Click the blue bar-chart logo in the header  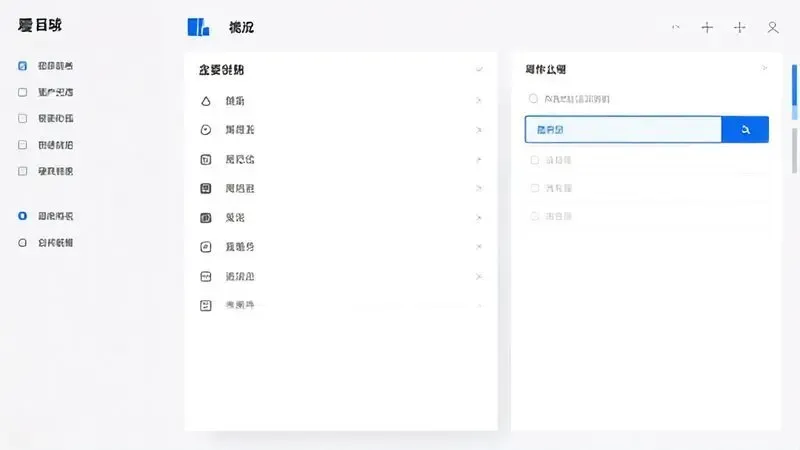coord(198,27)
